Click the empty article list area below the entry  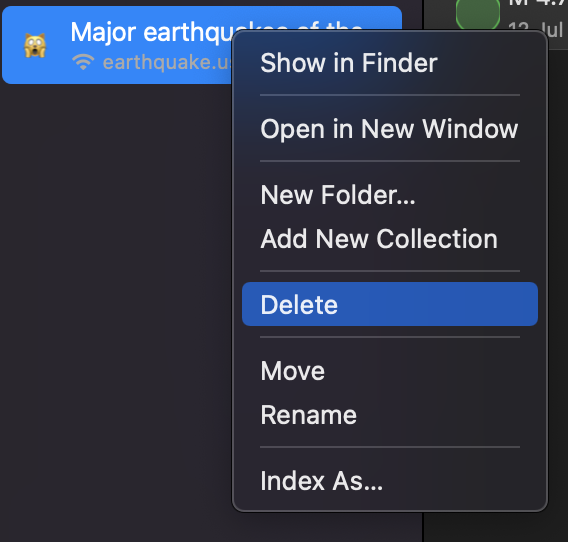pyautogui.click(x=496, y=527)
